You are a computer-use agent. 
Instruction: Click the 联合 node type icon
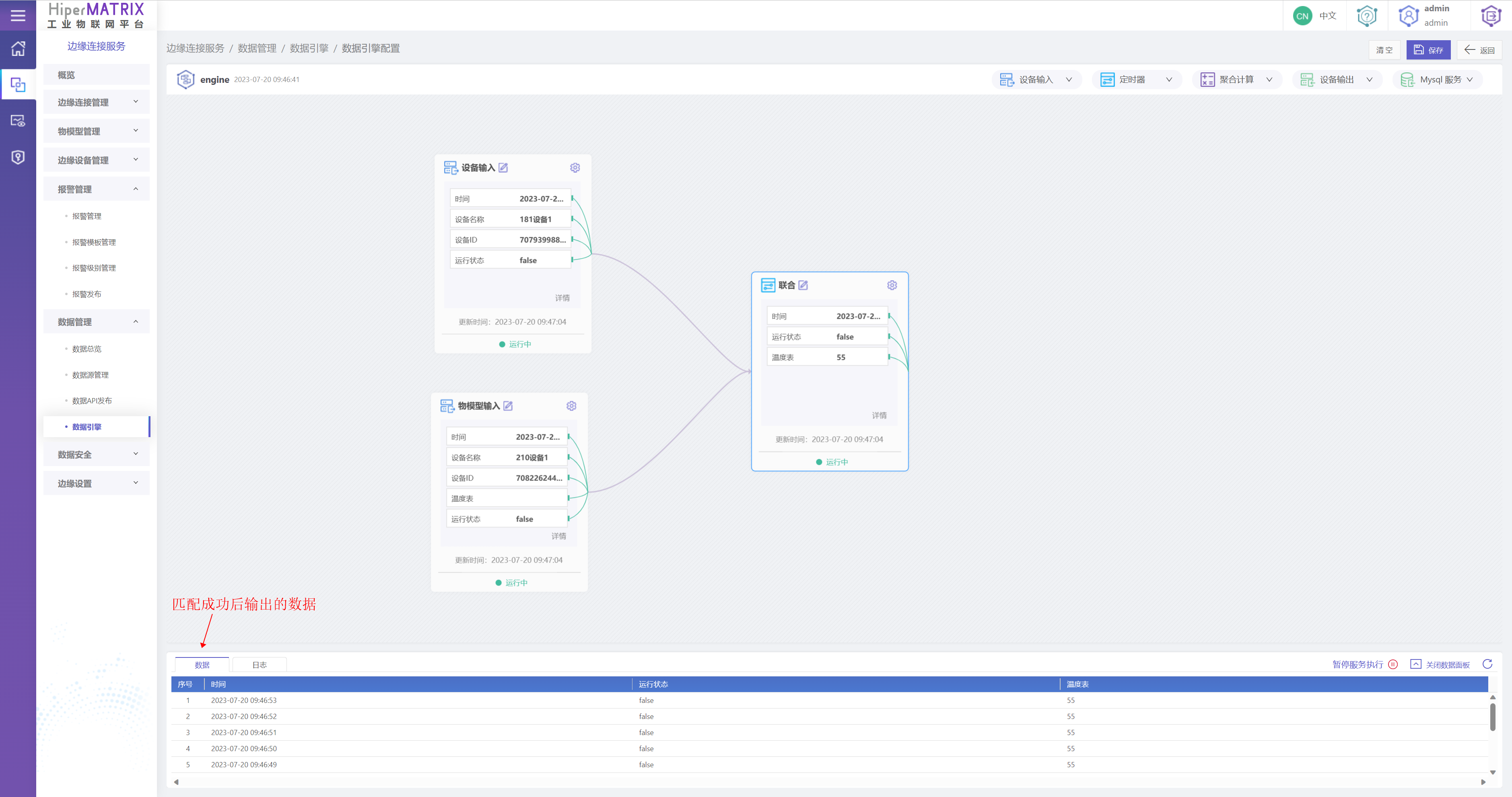click(768, 285)
